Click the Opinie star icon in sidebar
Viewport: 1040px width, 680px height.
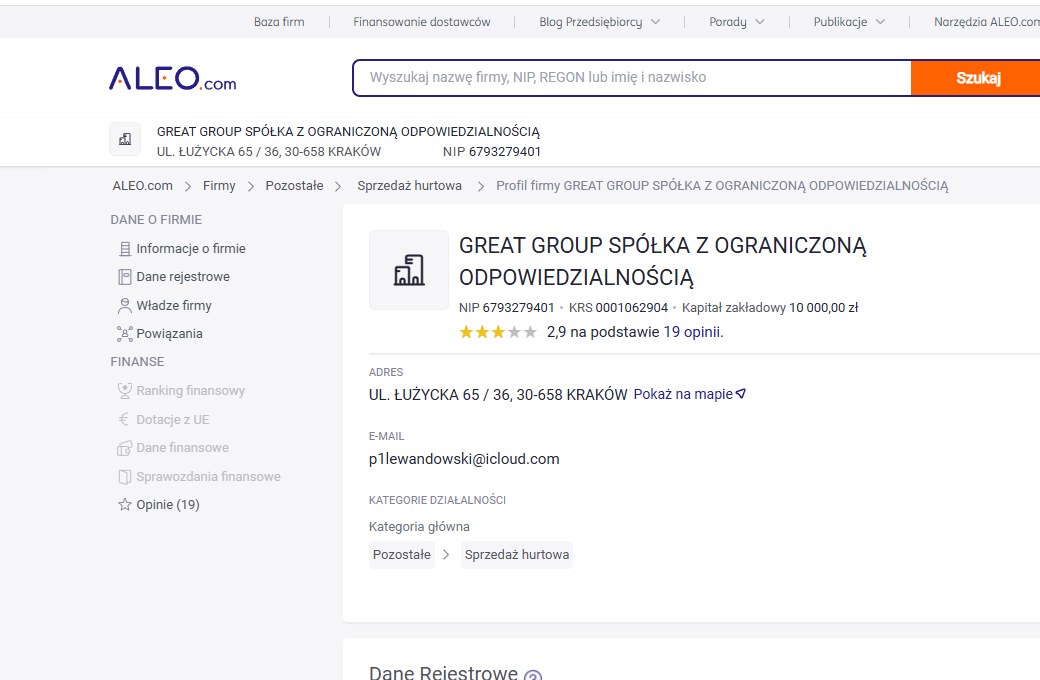pyautogui.click(x=125, y=505)
